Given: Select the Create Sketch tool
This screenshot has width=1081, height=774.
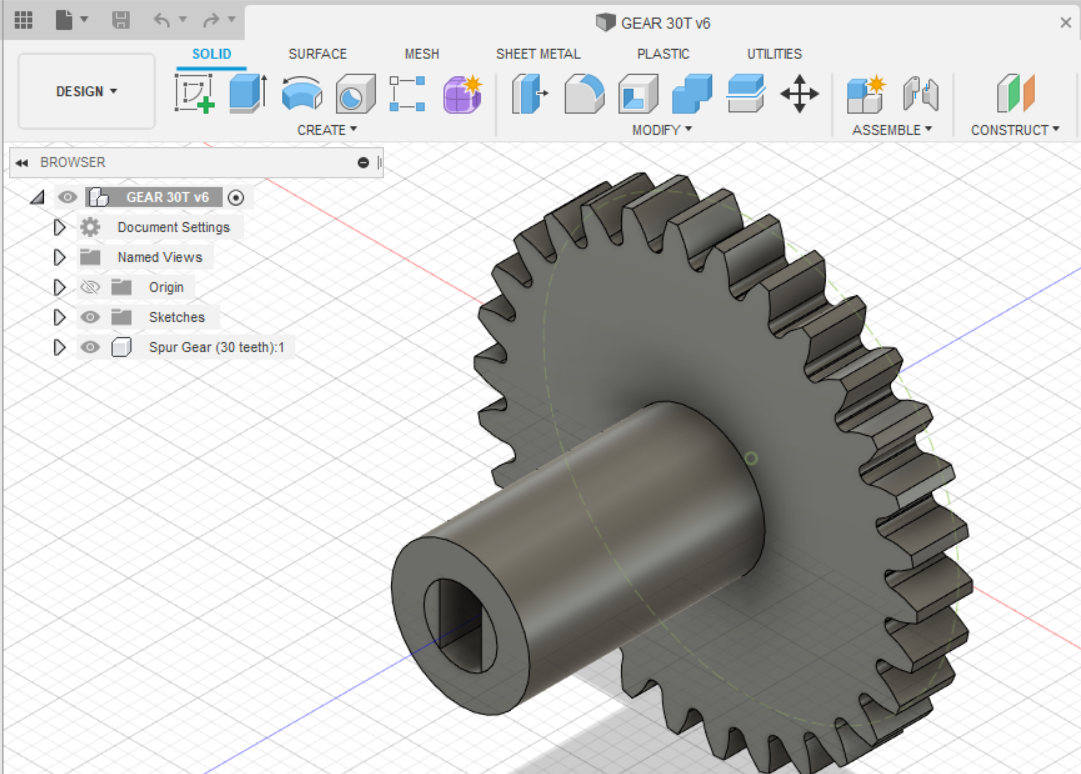Looking at the screenshot, I should pos(194,93).
